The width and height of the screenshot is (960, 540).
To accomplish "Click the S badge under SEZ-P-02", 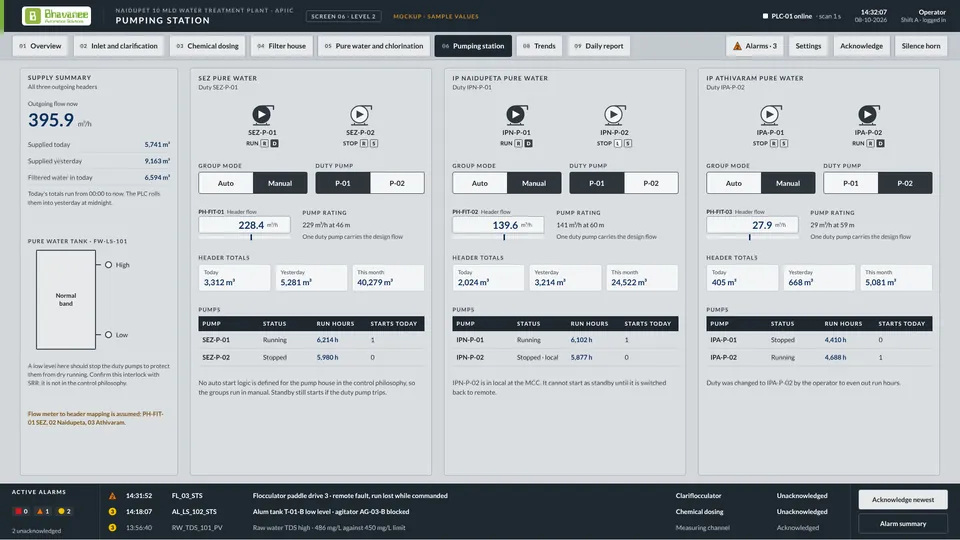I will tap(374, 143).
